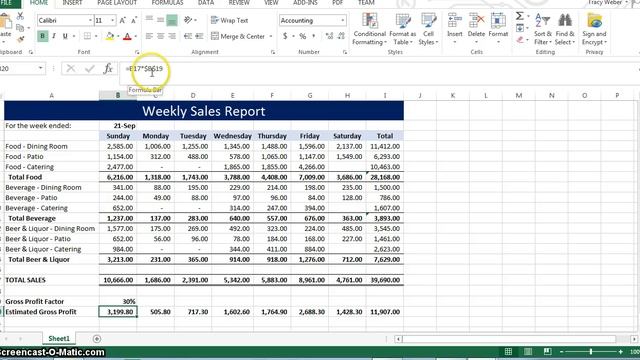Click Wrap Text button
The height and width of the screenshot is (360, 640).
(229, 20)
